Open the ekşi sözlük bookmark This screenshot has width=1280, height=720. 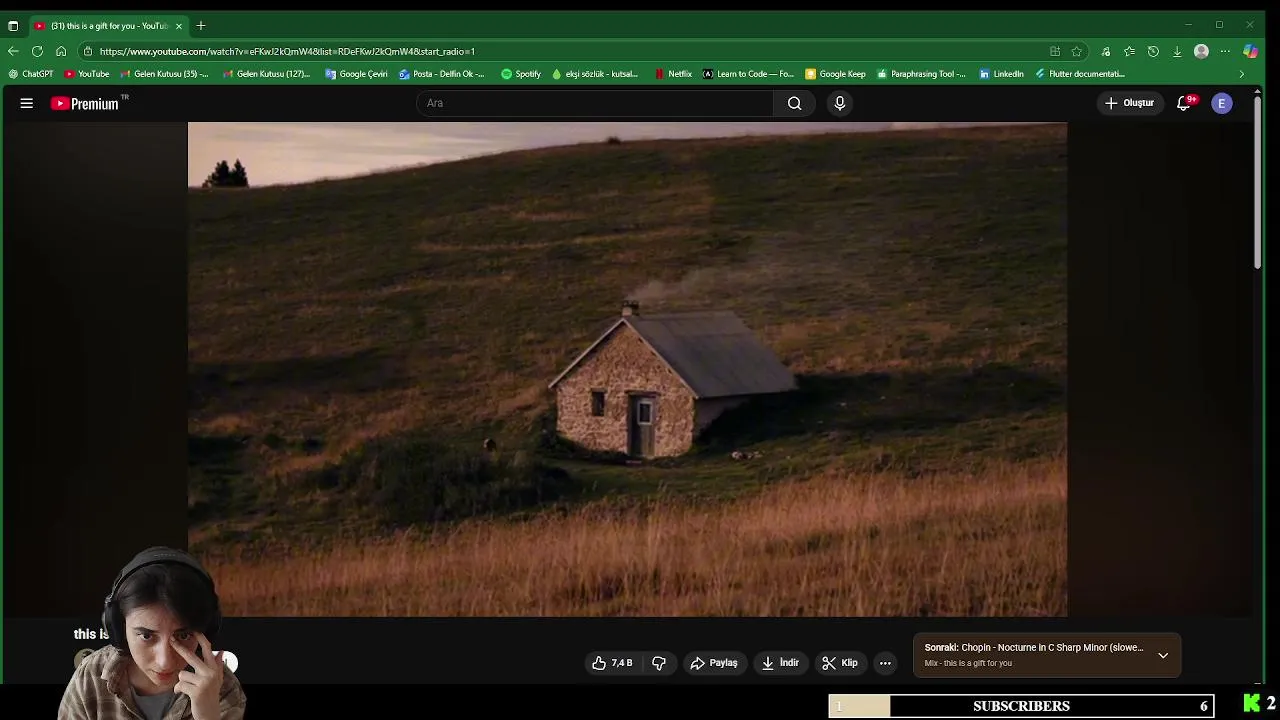click(x=595, y=74)
